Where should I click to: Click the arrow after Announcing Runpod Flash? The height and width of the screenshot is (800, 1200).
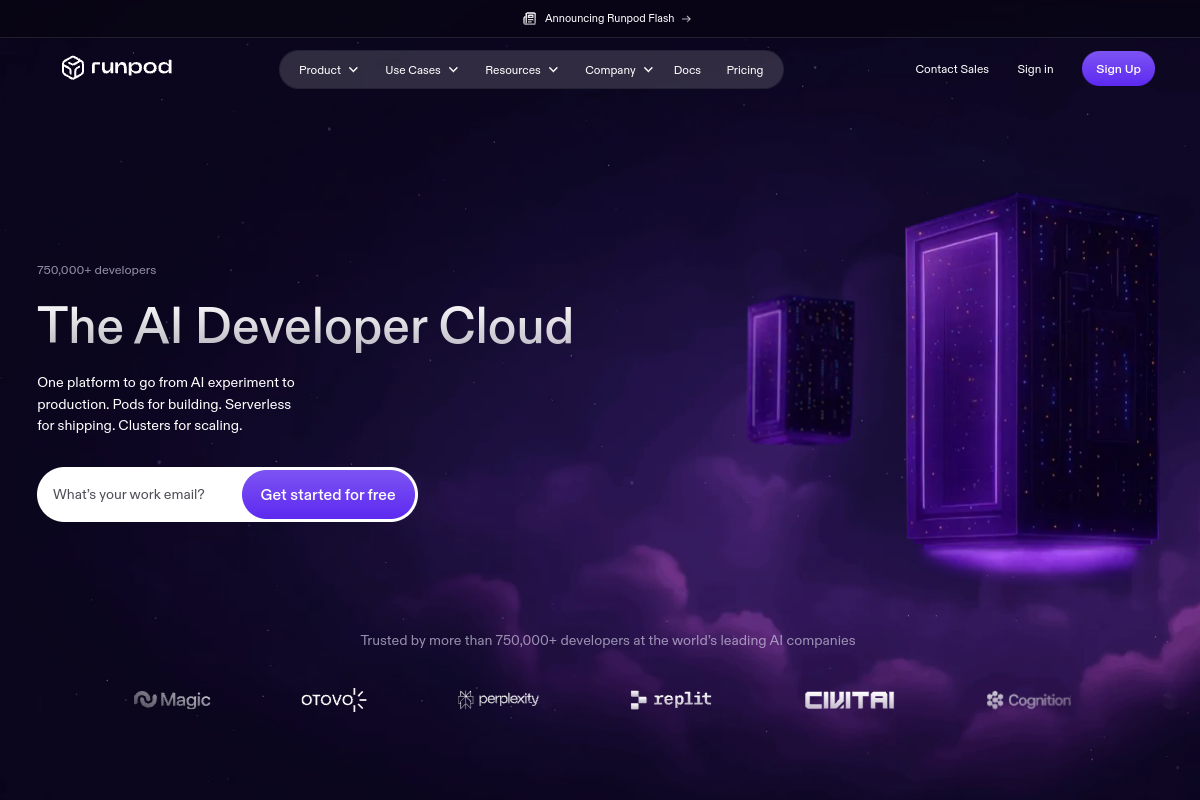[686, 18]
